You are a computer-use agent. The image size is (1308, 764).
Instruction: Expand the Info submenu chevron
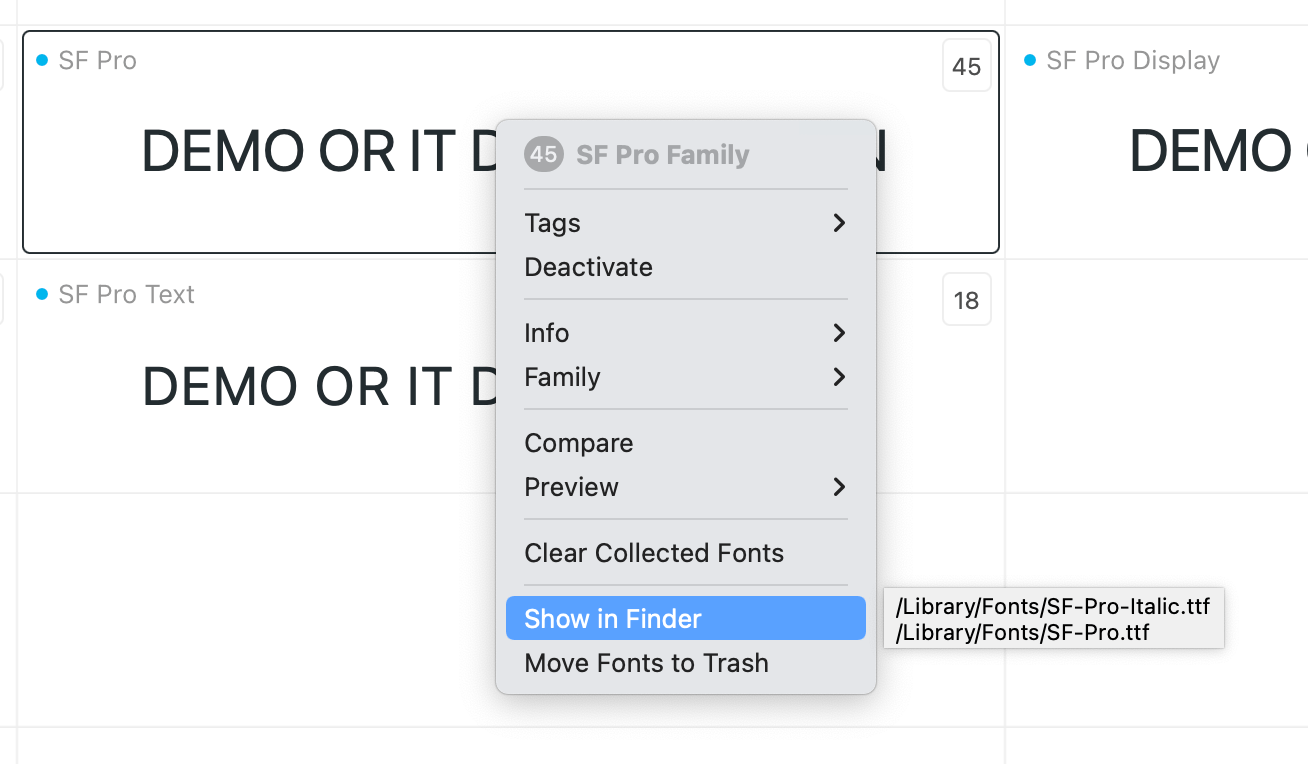839,333
